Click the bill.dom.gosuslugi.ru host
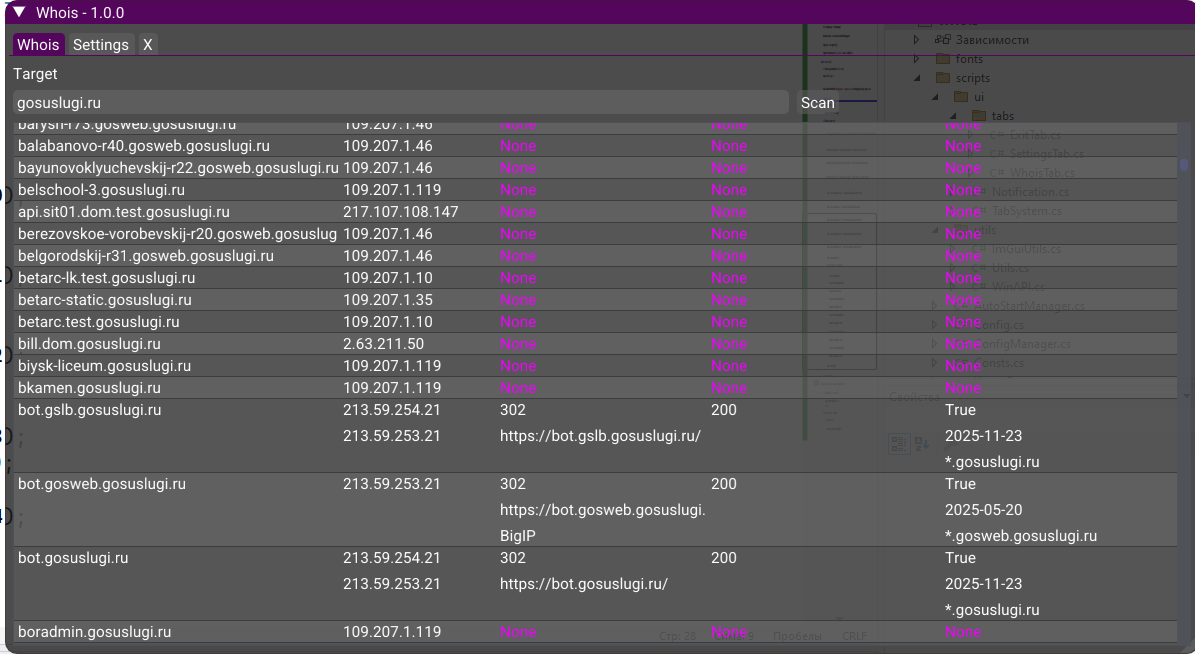 tap(89, 345)
